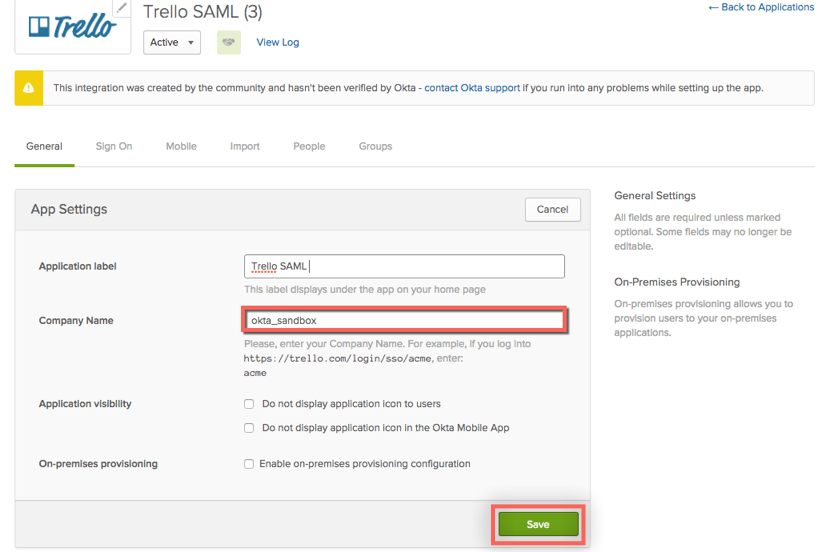Check Do not display icon to users
The width and height of the screenshot is (830, 552).
[249, 404]
